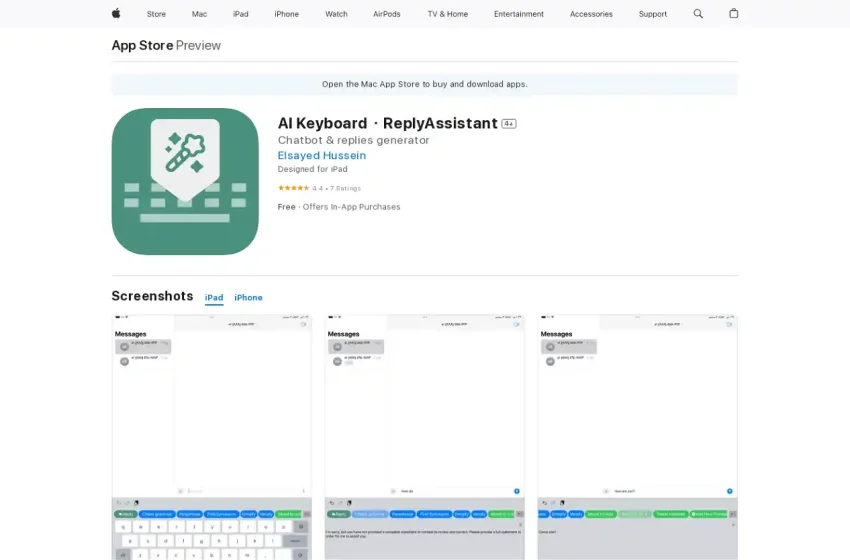The height and width of the screenshot is (560, 850).
Task: Open the TV & Home menu
Action: click(448, 14)
